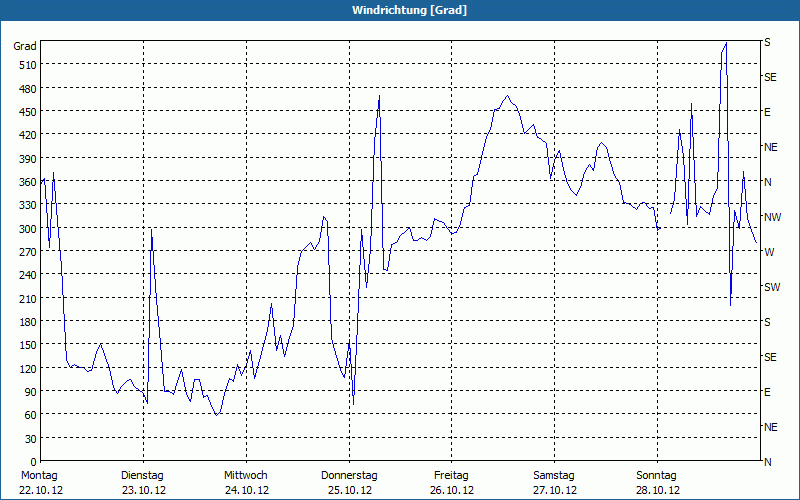Click the 'Mittwoch' day label
This screenshot has height=500, width=800.
(246, 476)
